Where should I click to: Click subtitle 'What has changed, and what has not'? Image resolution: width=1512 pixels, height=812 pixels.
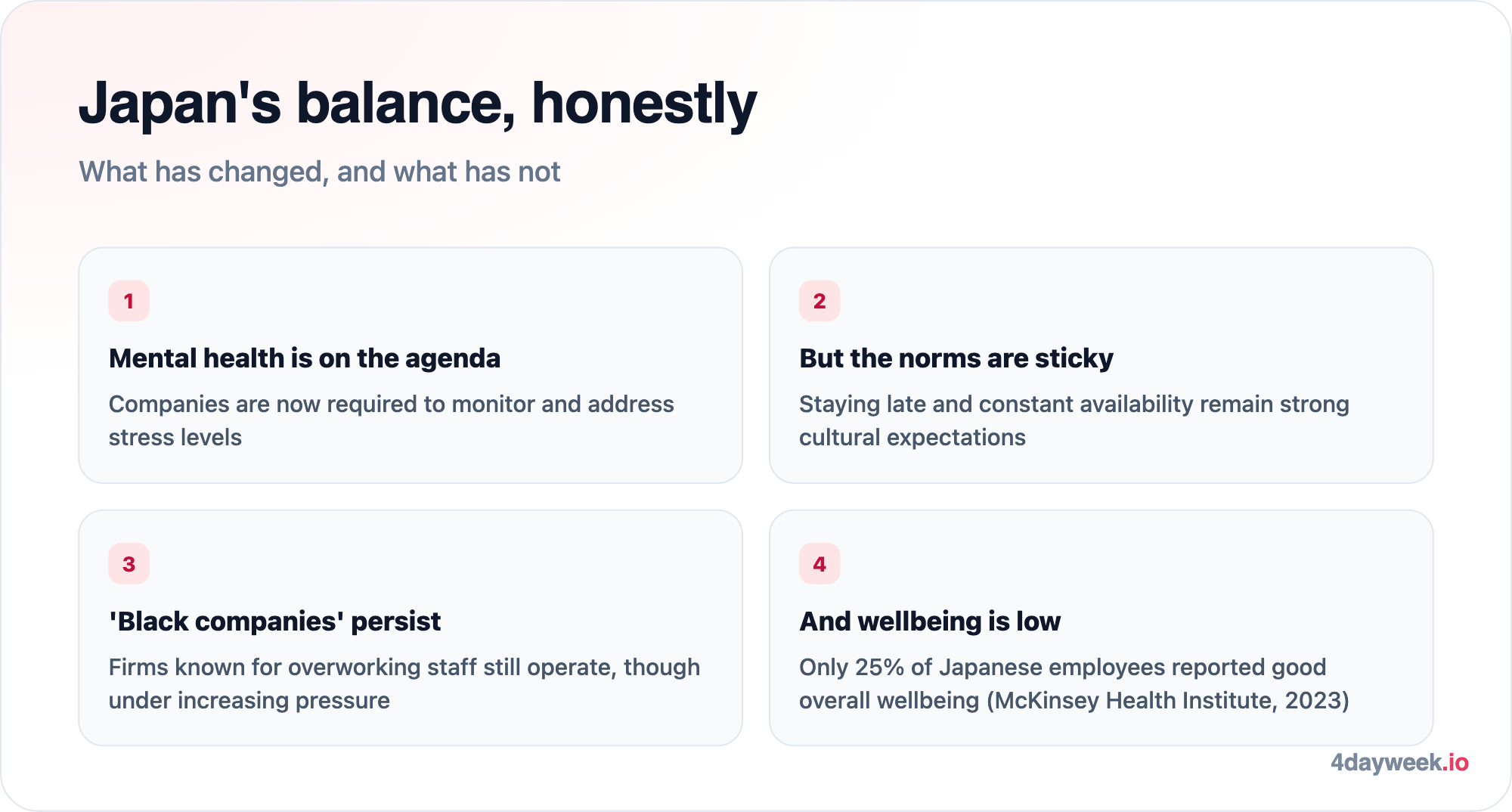(320, 172)
